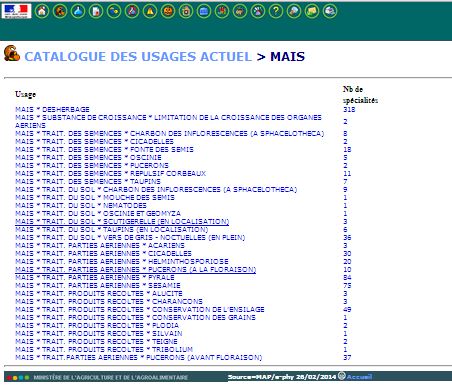Click the blue briefcase toolbar icon
452x391 pixels.
[204, 11]
